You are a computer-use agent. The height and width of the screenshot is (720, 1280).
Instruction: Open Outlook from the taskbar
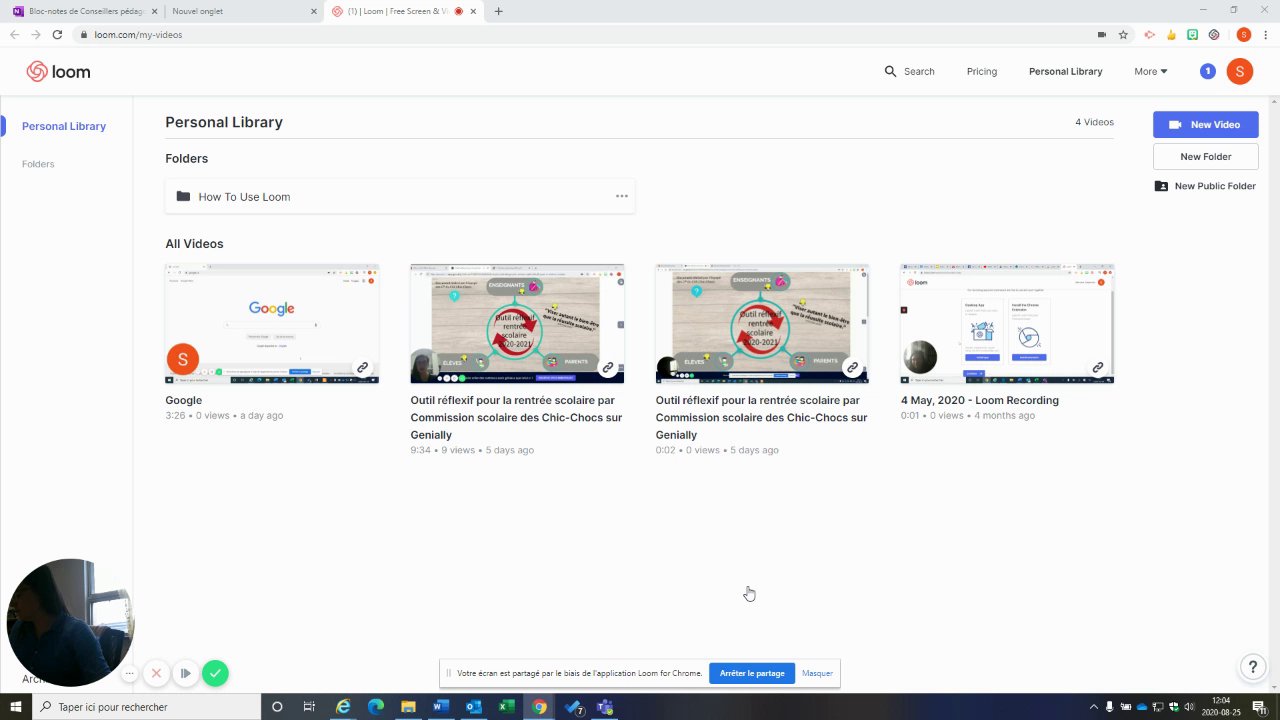coord(474,707)
